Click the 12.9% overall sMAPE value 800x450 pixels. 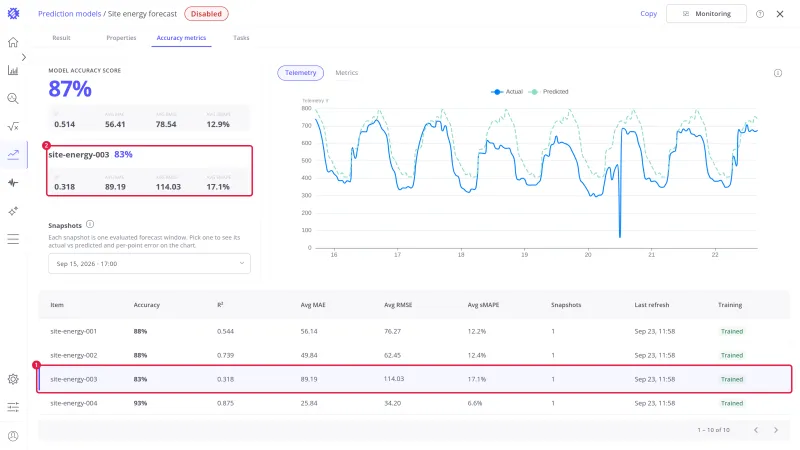(x=218, y=124)
